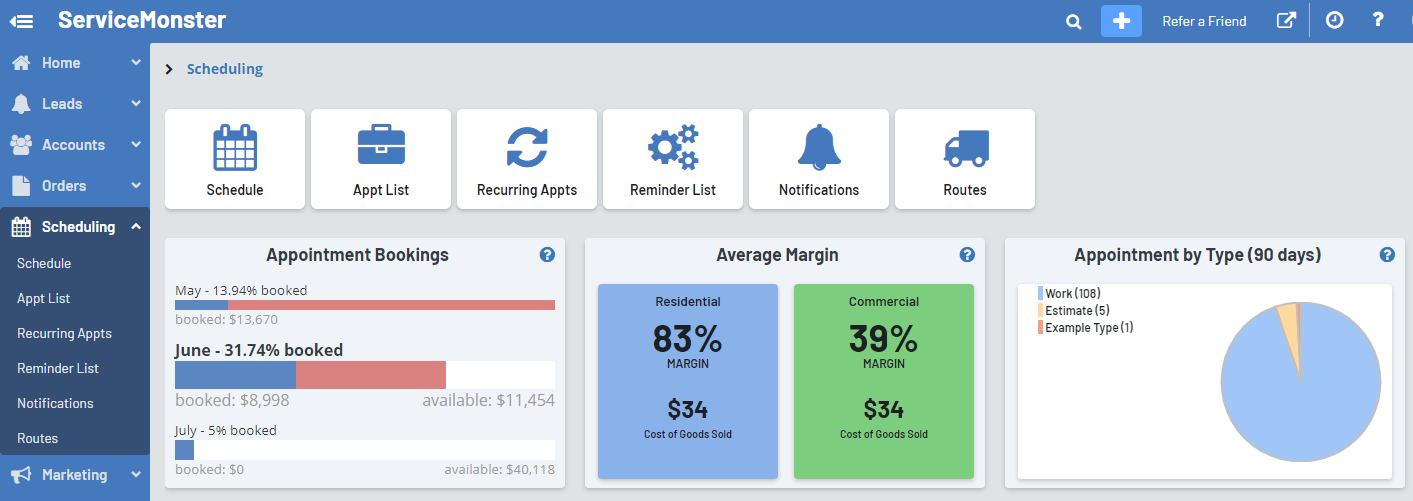Toggle the sidebar collapse menu icon

[x=22, y=21]
